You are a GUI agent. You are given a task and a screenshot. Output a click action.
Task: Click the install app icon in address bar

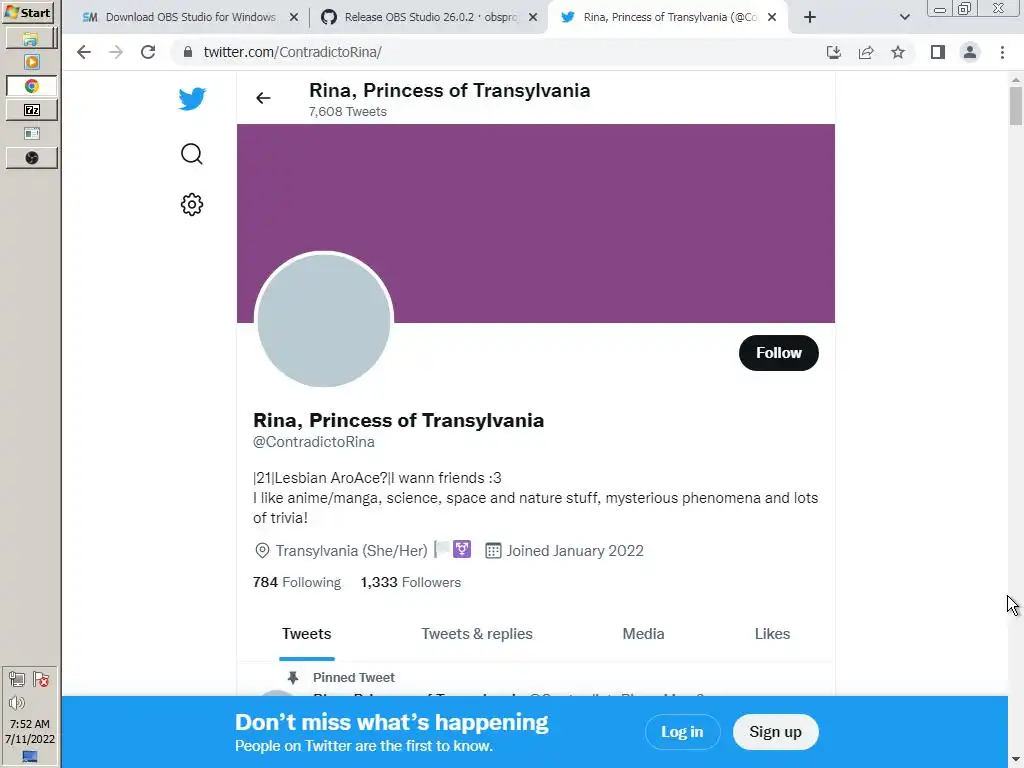coord(834,52)
